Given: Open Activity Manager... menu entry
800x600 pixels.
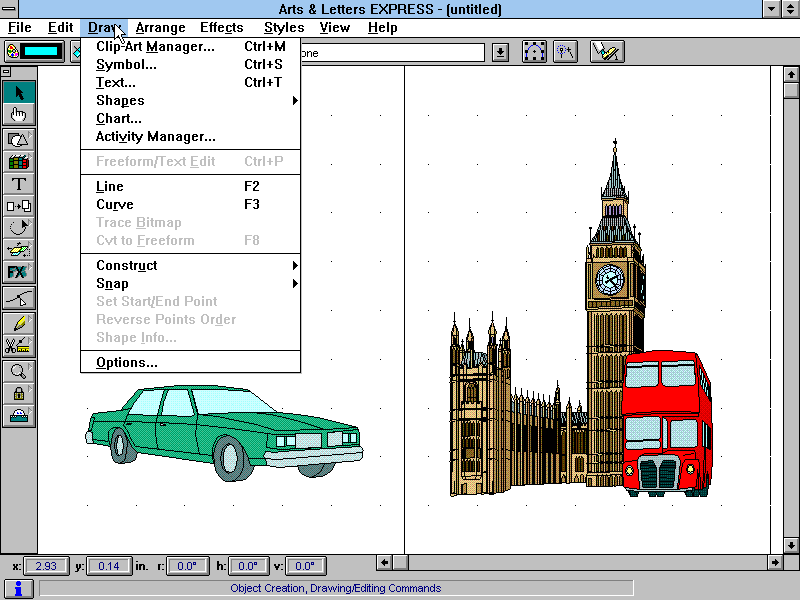Looking at the screenshot, I should [190, 136].
